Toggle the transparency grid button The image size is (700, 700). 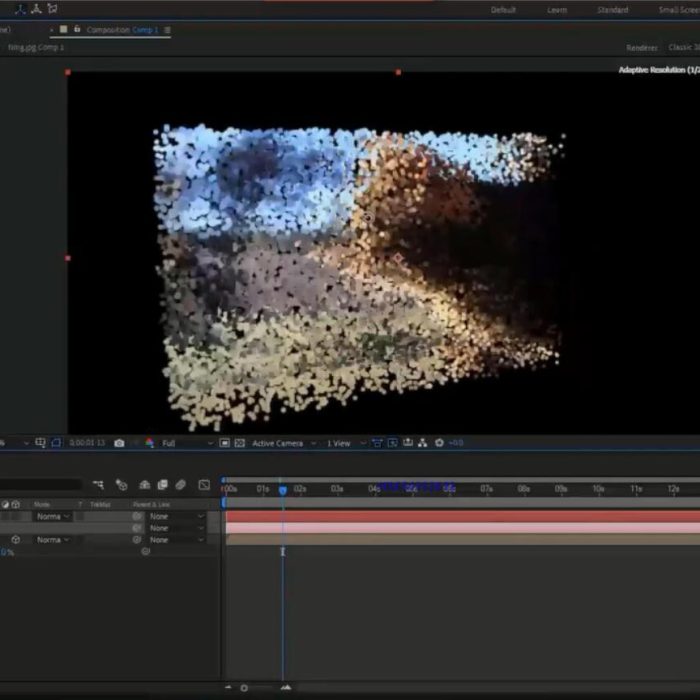pyautogui.click(x=240, y=443)
